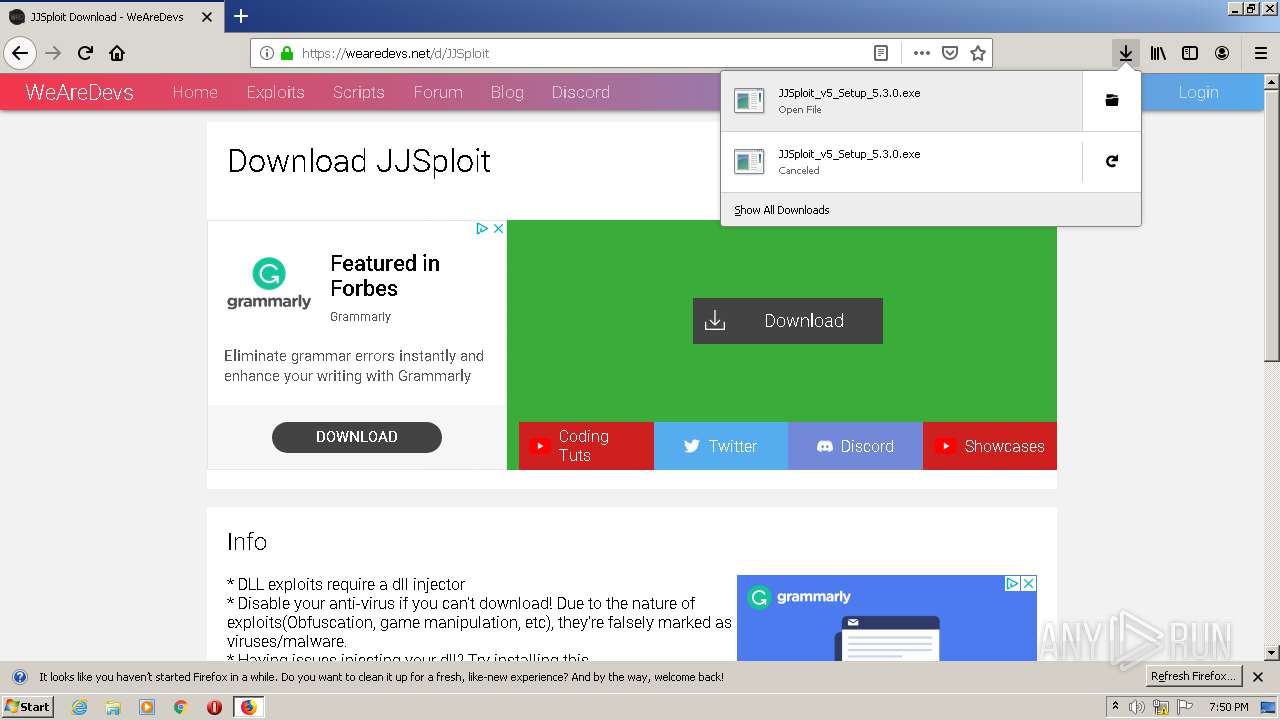Close the Grammarly Forbes ad

(498, 229)
